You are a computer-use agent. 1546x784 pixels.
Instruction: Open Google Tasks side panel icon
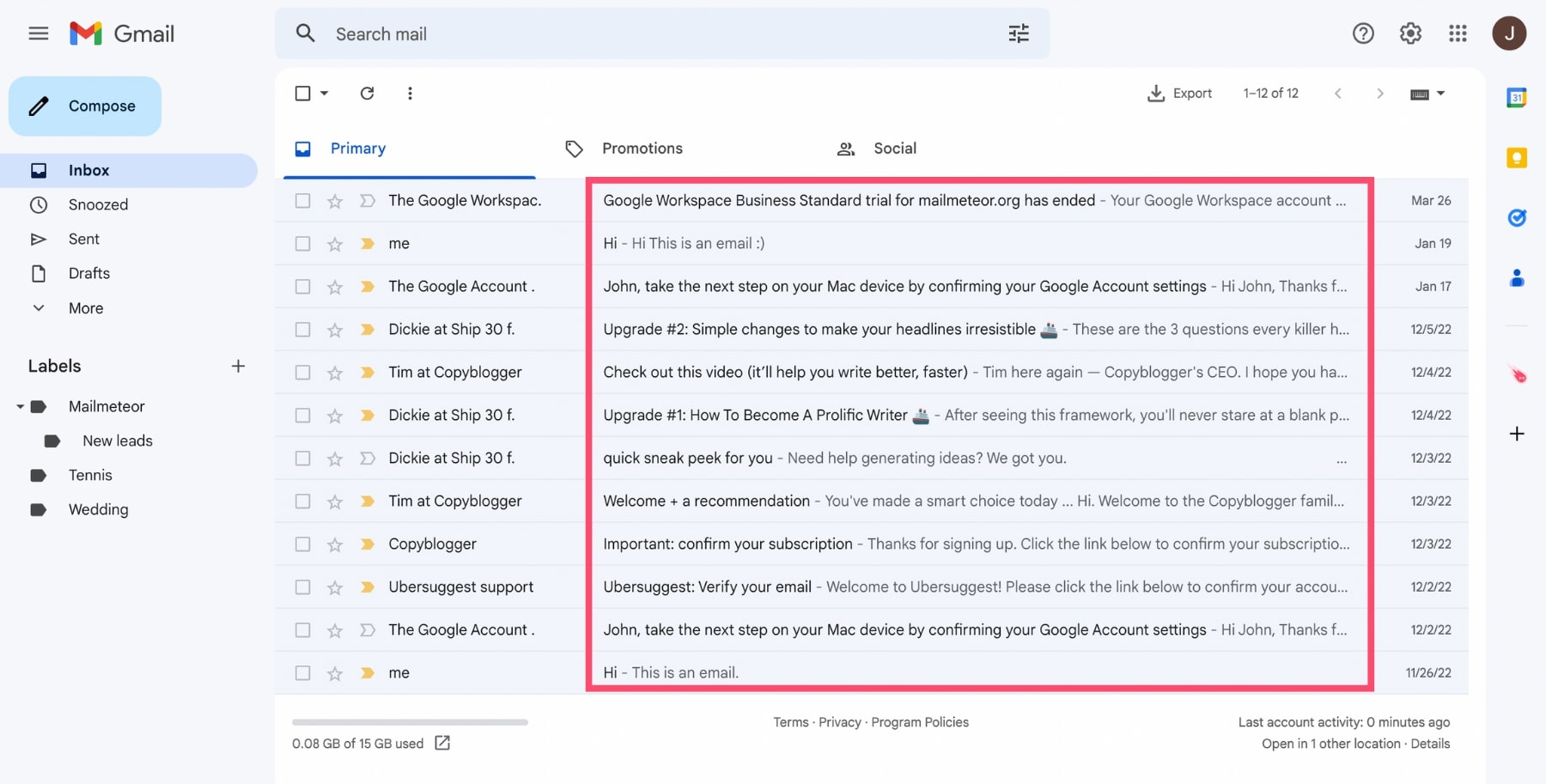1517,218
